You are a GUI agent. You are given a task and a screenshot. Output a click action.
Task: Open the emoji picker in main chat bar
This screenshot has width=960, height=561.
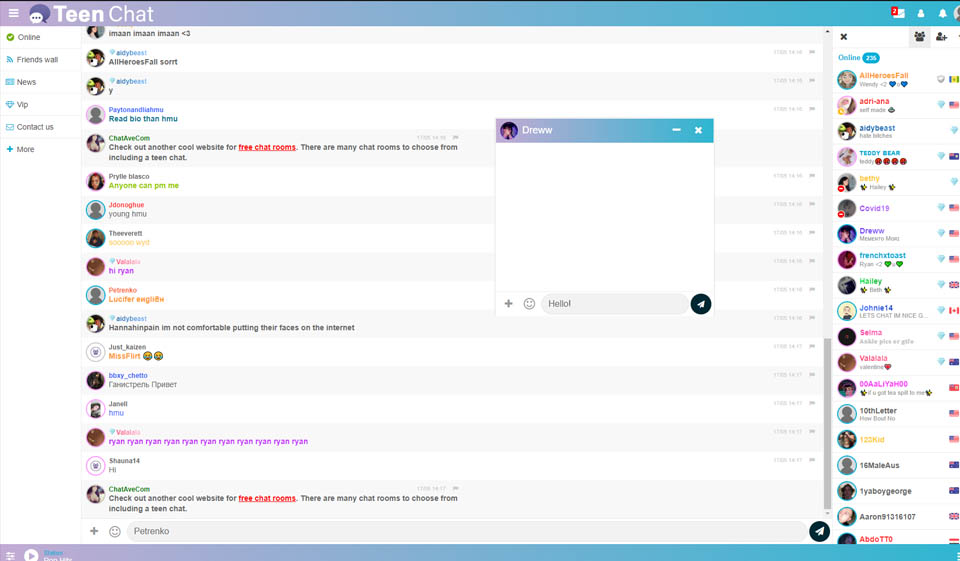(115, 532)
